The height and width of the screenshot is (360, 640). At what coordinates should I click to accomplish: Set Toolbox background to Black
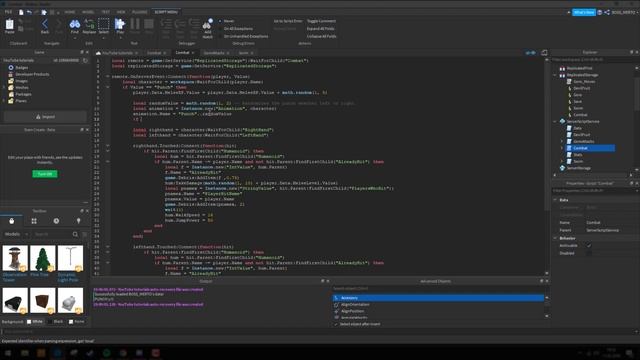pos(56,322)
